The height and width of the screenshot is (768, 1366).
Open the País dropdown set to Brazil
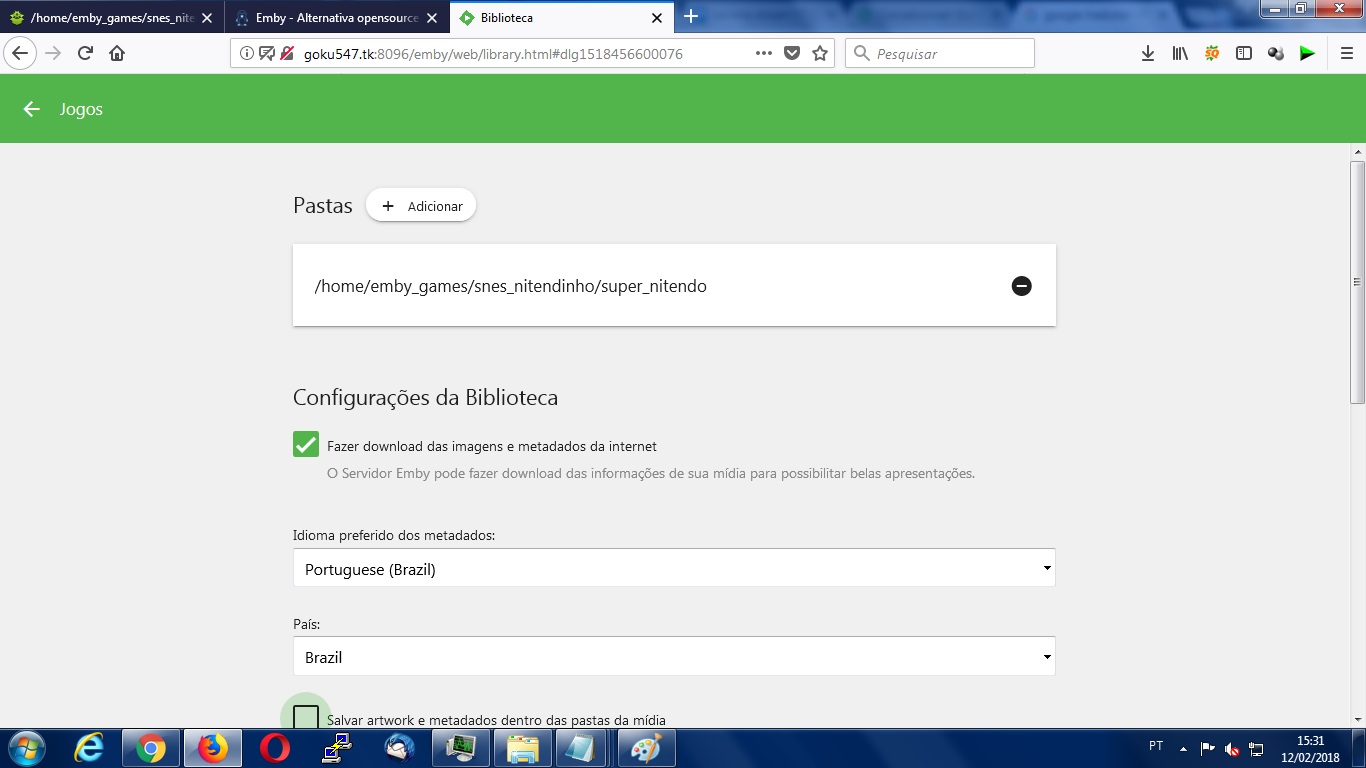click(674, 656)
